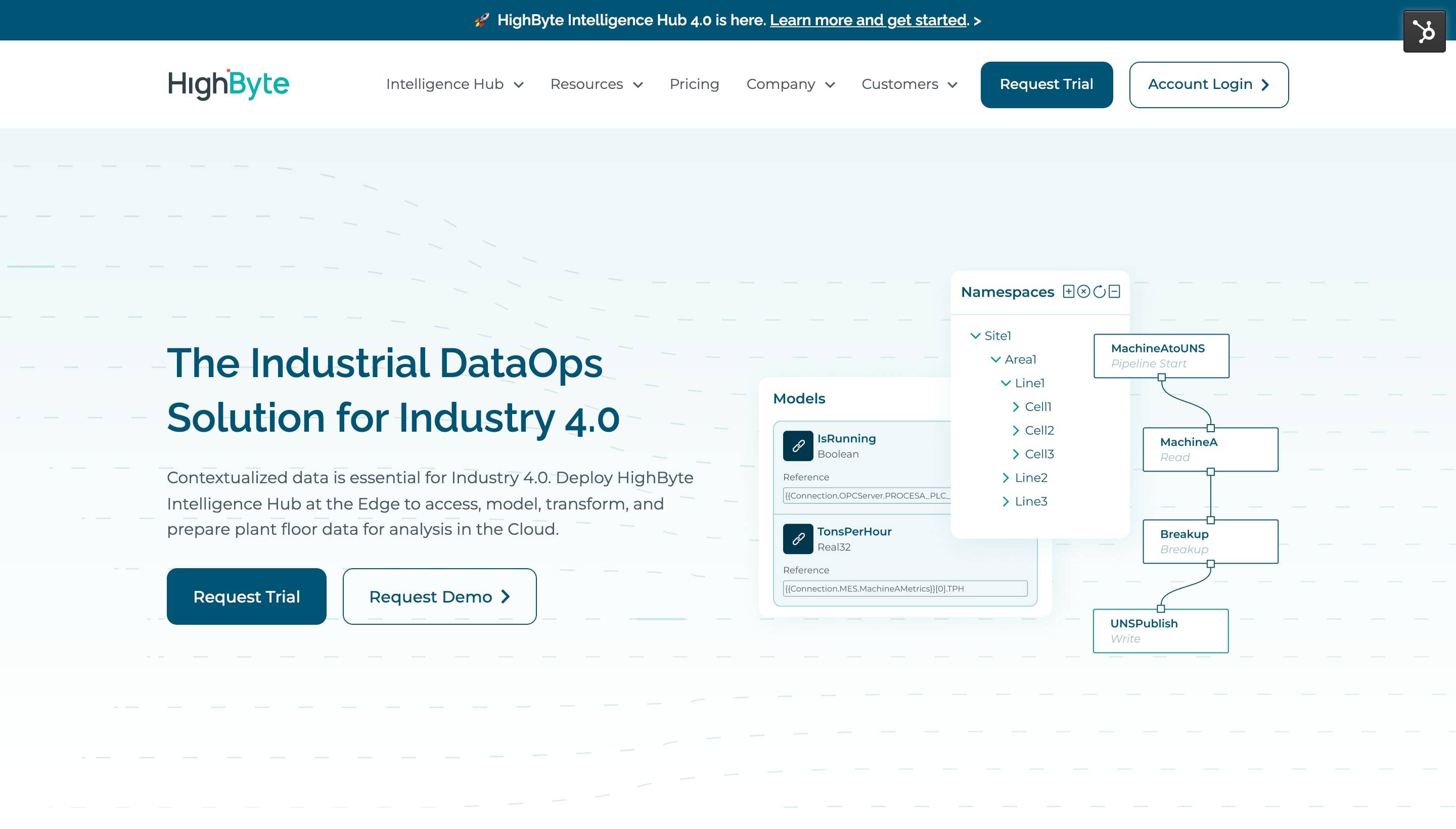Expand the Line2 tree node

tap(1006, 478)
